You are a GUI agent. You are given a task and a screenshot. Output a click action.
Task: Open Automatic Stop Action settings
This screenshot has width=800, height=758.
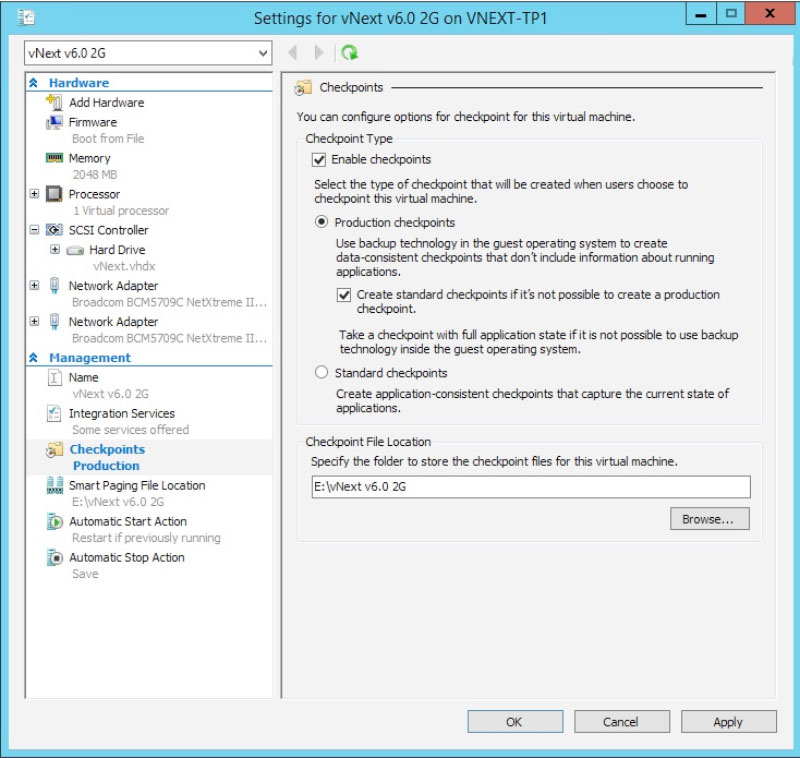click(x=127, y=557)
